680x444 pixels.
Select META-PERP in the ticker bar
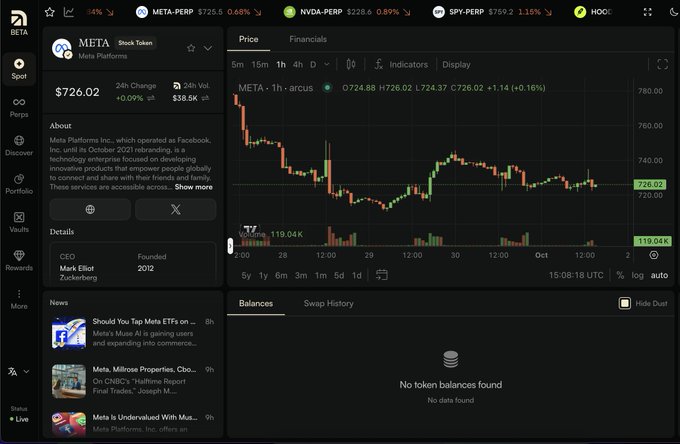pos(199,12)
